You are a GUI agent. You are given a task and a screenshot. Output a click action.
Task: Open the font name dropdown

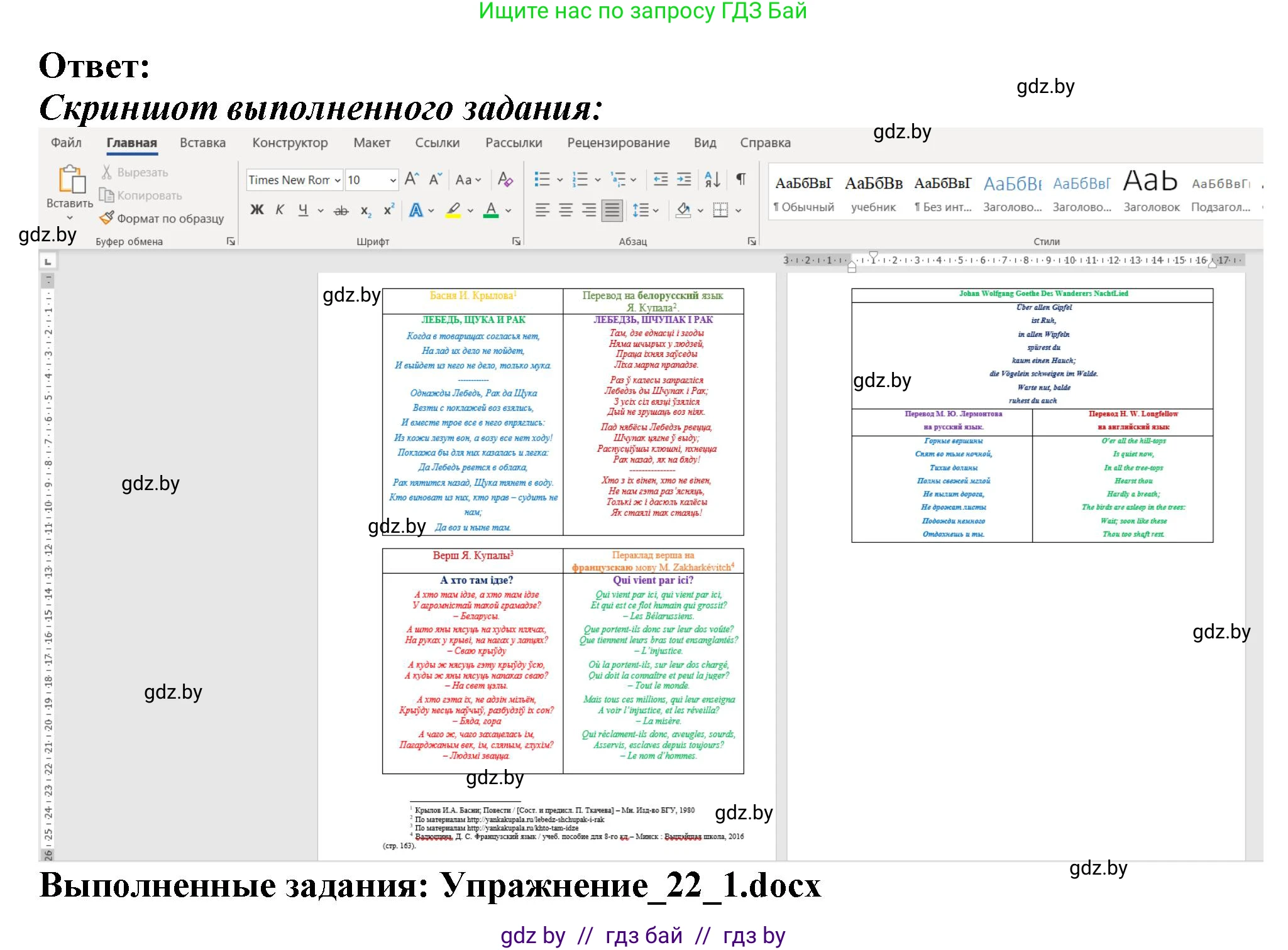337,180
